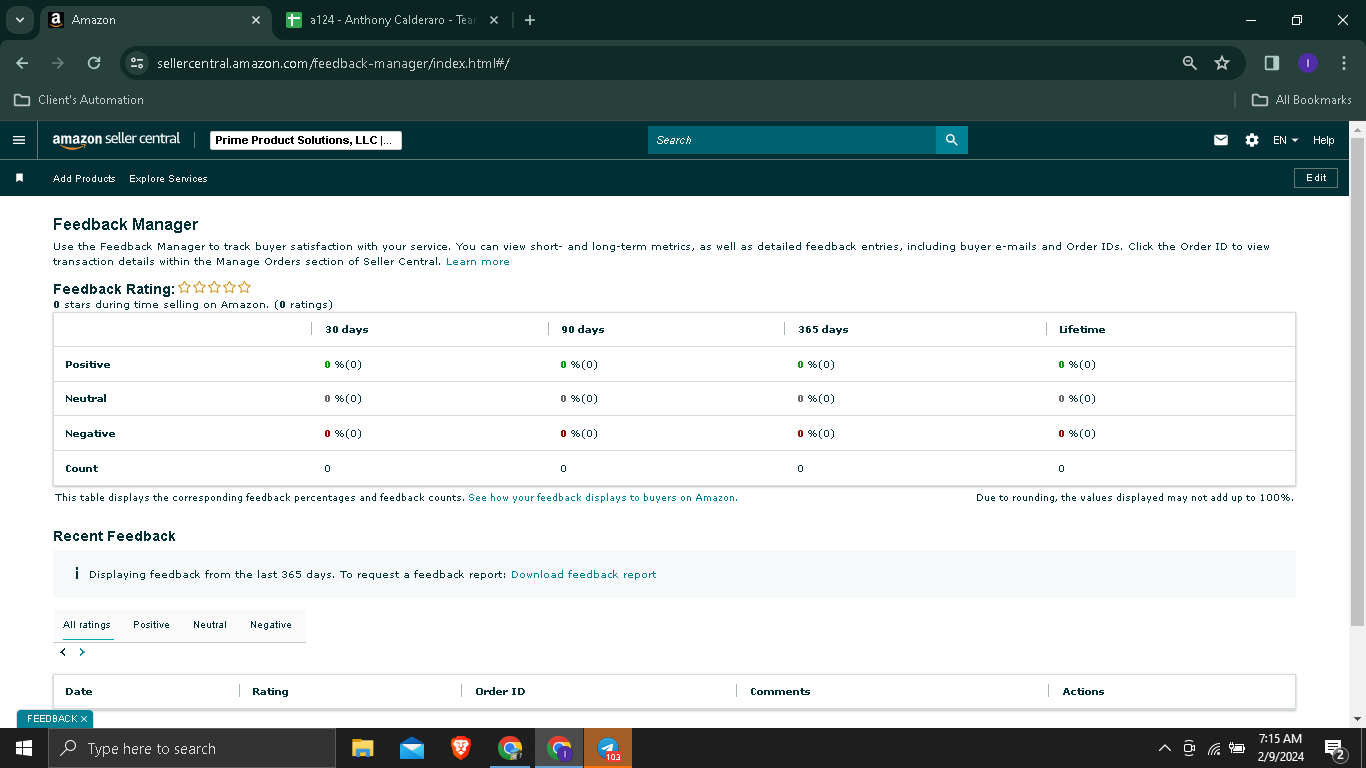Click Download feedback report link
1366x768 pixels.
tap(584, 575)
